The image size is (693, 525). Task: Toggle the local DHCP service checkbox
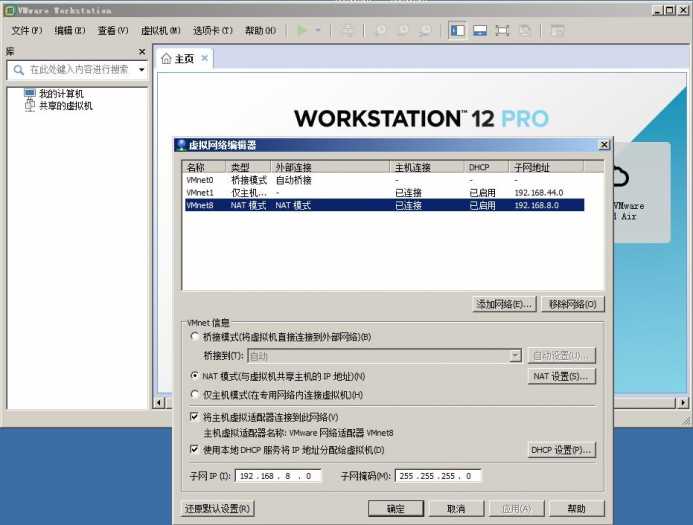(x=195, y=450)
